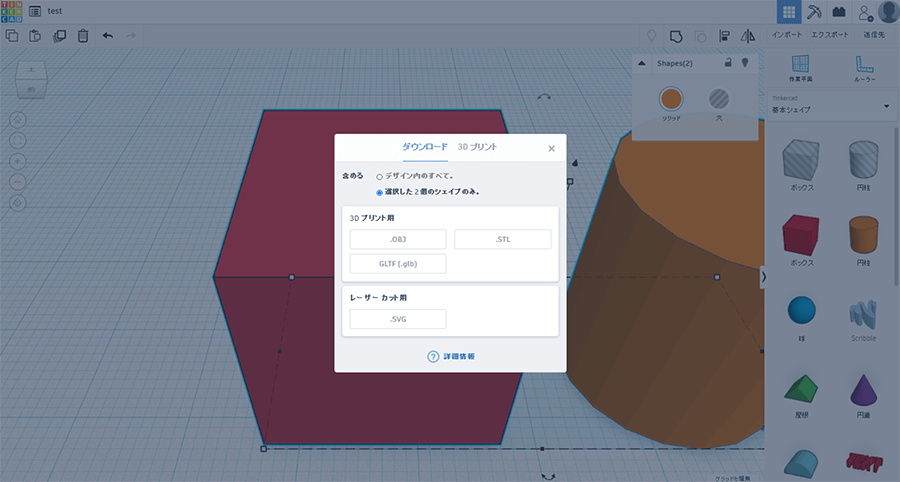The image size is (900, 482).
Task: Click the Mirror tool icon
Action: point(748,36)
